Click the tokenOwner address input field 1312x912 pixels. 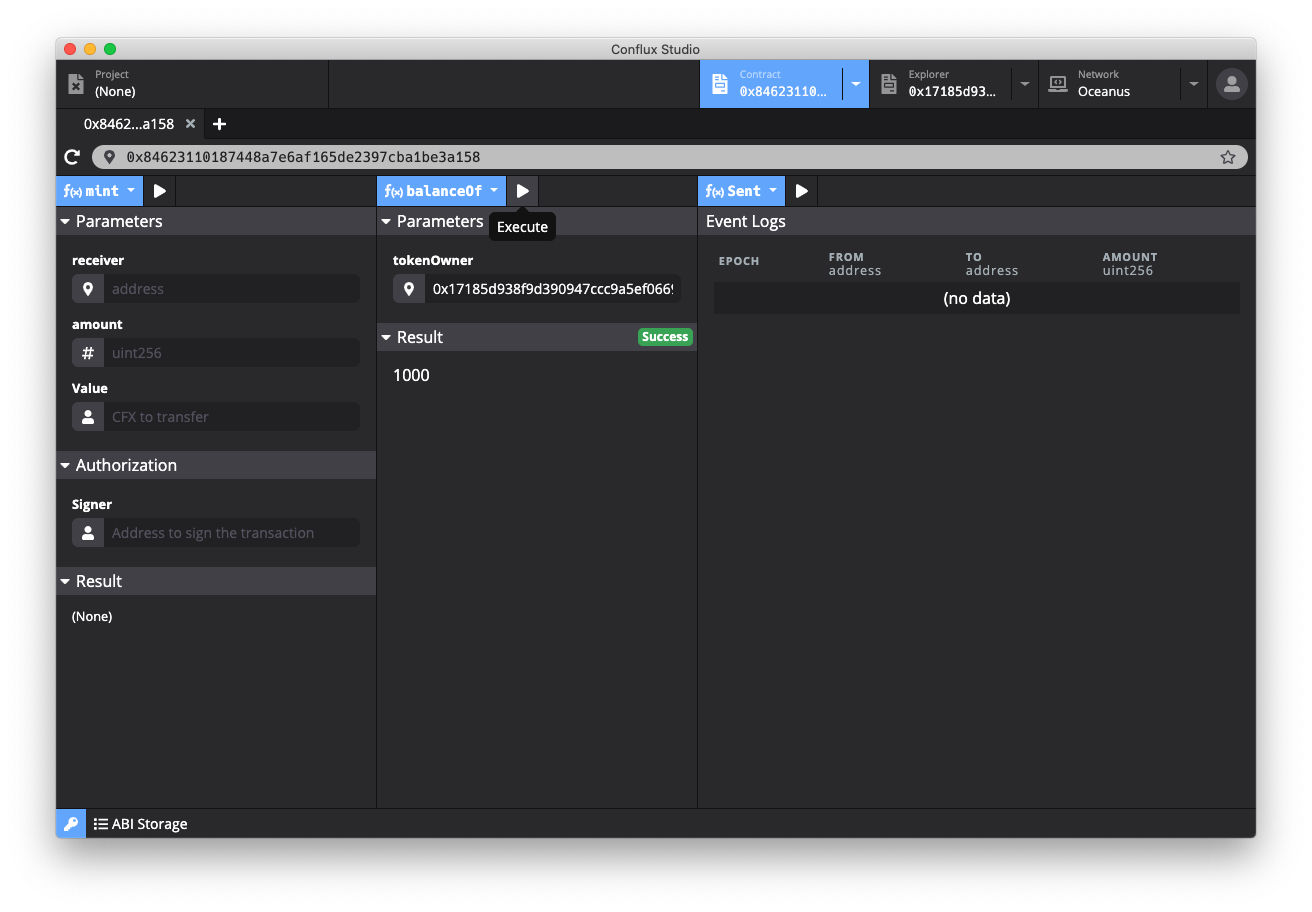pos(553,289)
